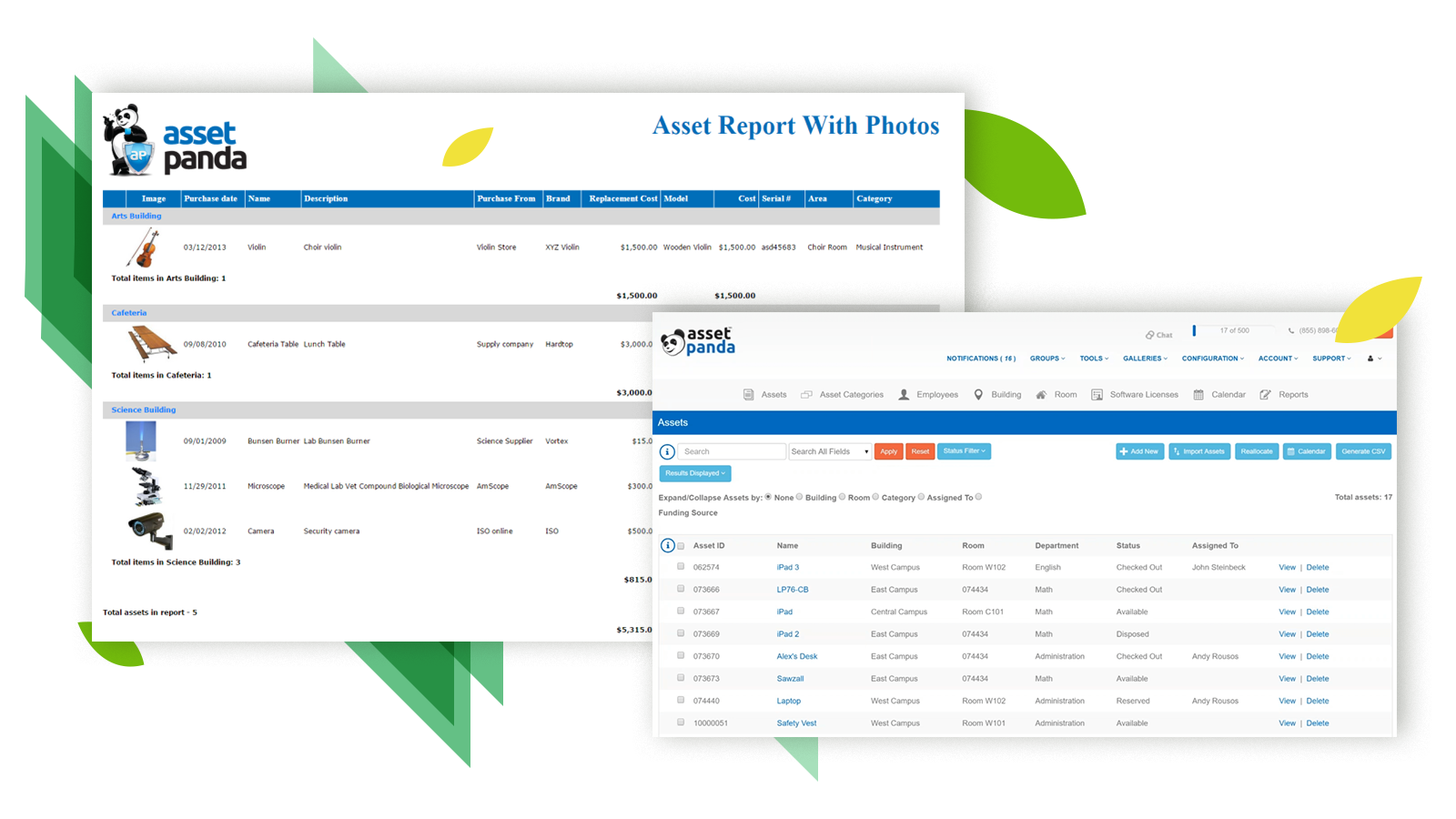Click the Reset button
The image size is (1456, 819).
click(x=920, y=451)
